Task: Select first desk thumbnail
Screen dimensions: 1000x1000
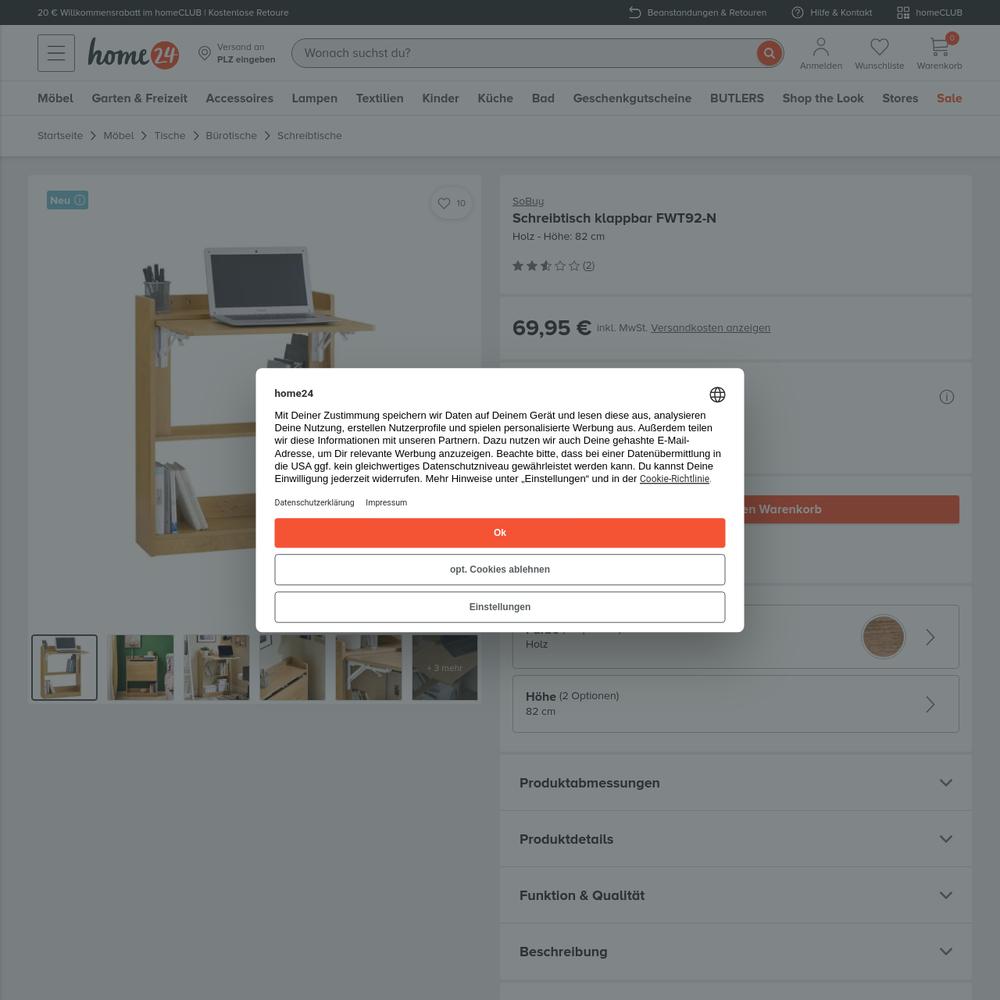Action: tap(64, 667)
